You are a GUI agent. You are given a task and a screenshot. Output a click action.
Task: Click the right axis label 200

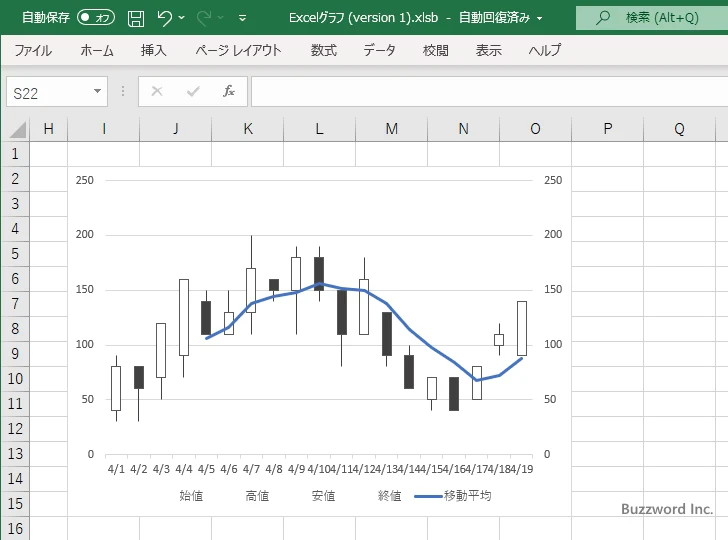[553, 234]
